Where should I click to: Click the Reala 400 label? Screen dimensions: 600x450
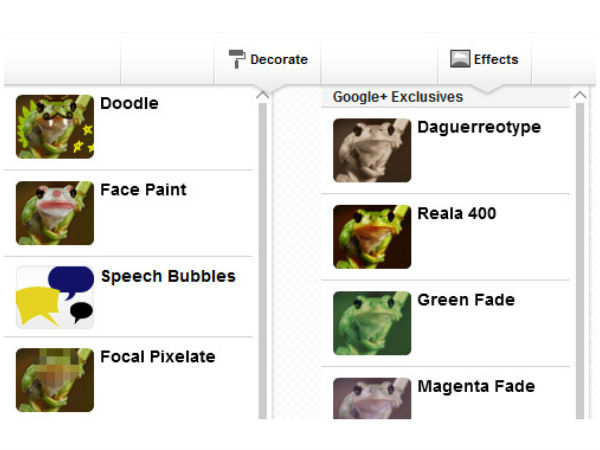(456, 214)
